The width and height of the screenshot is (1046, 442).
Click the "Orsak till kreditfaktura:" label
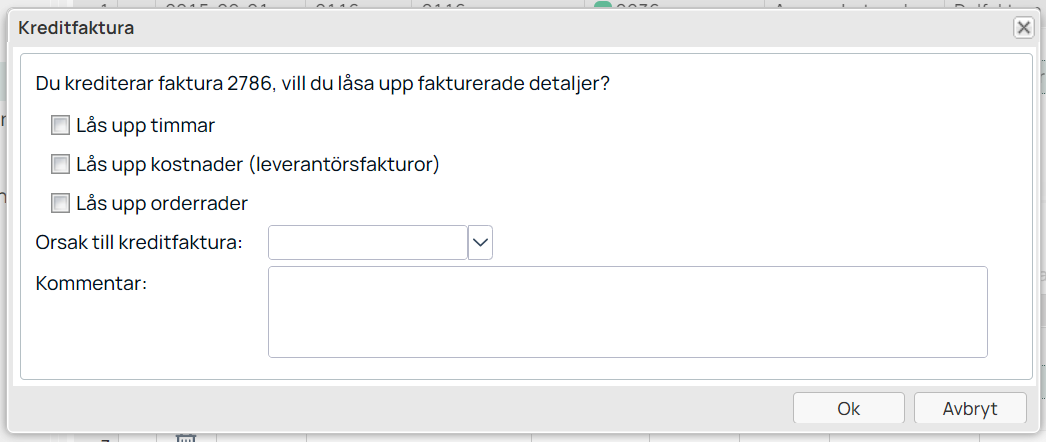click(139, 242)
